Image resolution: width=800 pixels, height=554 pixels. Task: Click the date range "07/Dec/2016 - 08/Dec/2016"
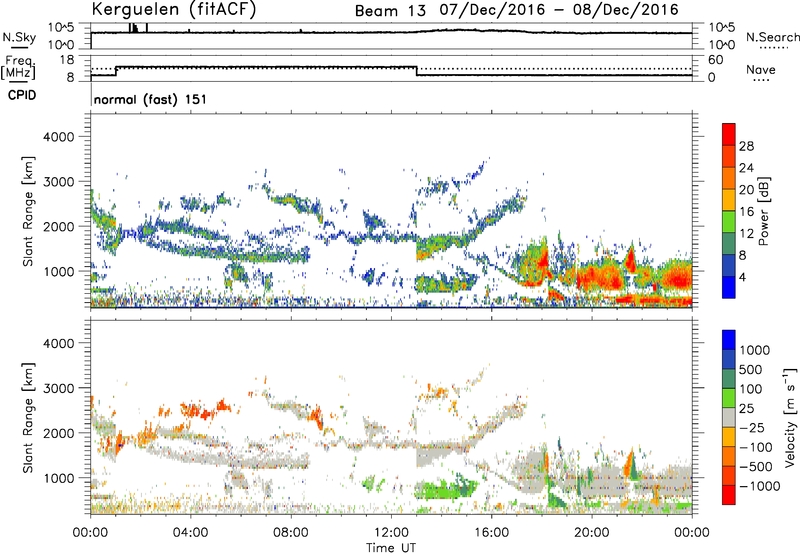click(559, 9)
